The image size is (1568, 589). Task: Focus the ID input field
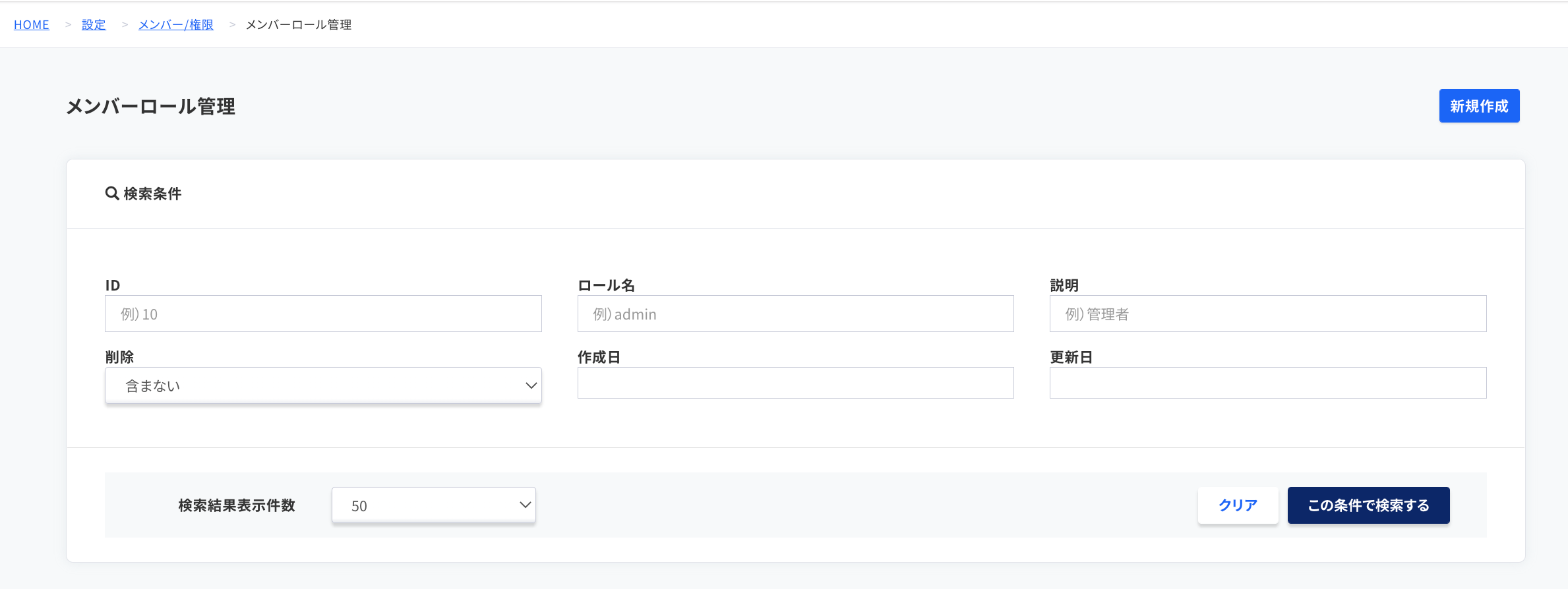[x=323, y=314]
